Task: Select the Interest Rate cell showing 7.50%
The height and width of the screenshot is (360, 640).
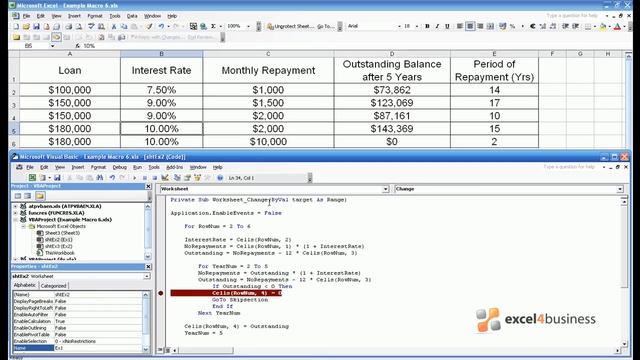Action: pyautogui.click(x=161, y=90)
